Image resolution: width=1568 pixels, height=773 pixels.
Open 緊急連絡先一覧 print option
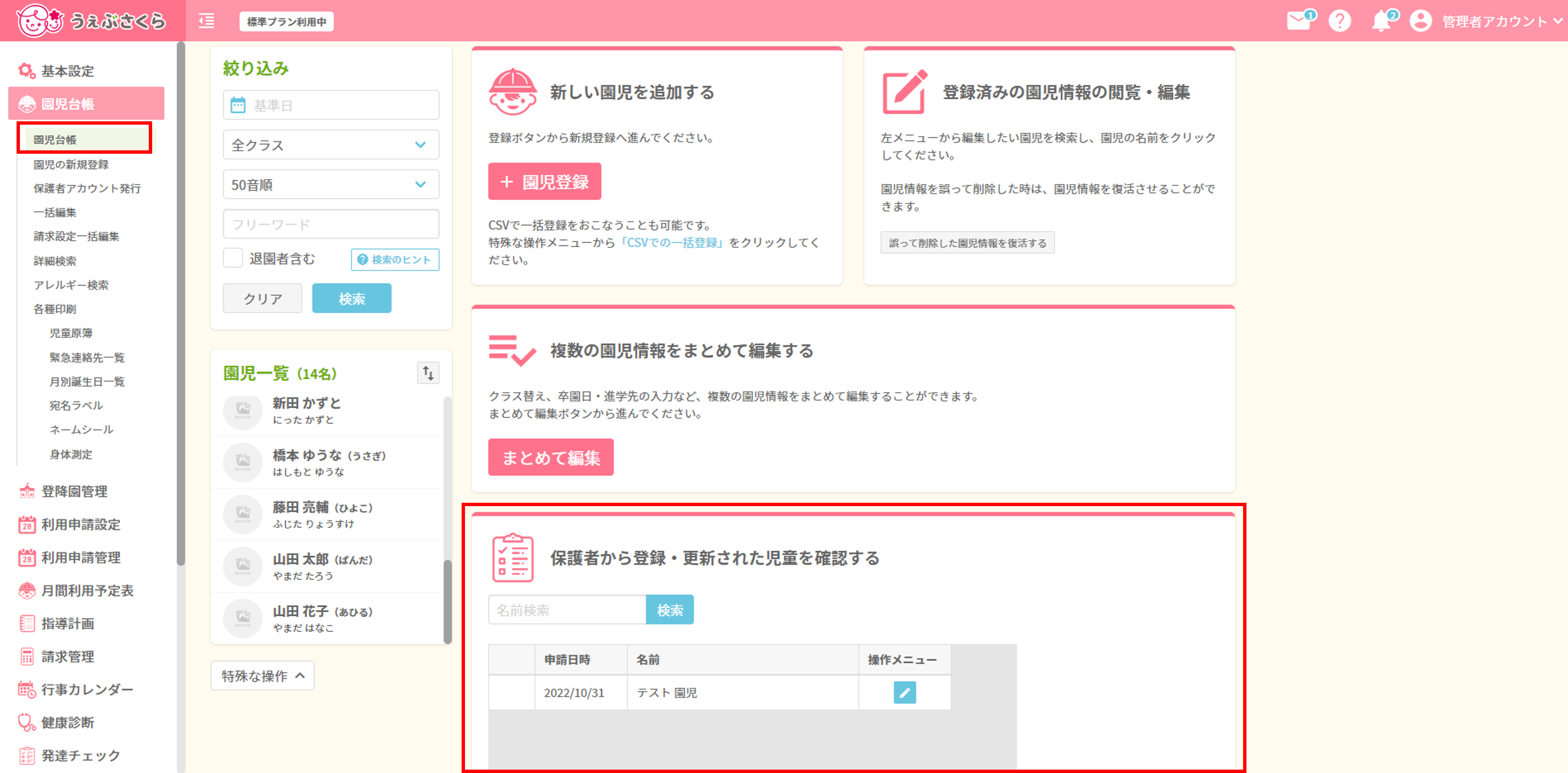click(87, 357)
